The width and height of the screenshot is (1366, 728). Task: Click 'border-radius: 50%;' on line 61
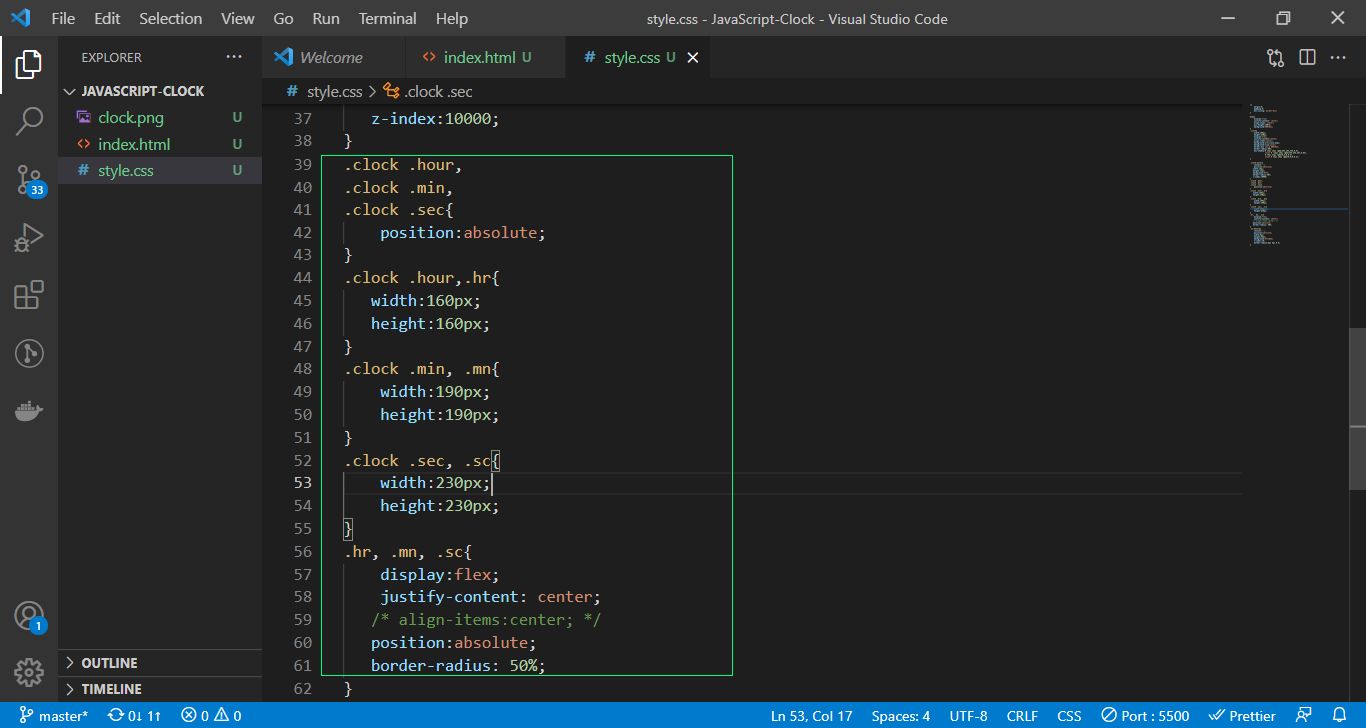point(458,665)
